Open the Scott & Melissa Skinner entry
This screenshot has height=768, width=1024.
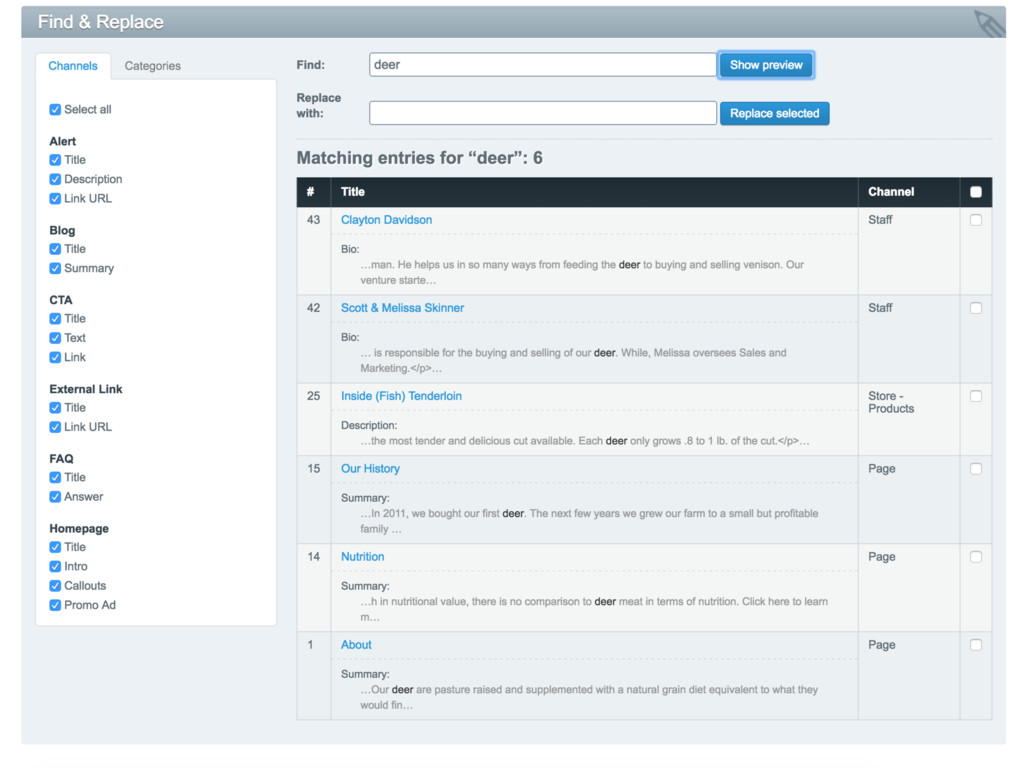[x=402, y=308]
